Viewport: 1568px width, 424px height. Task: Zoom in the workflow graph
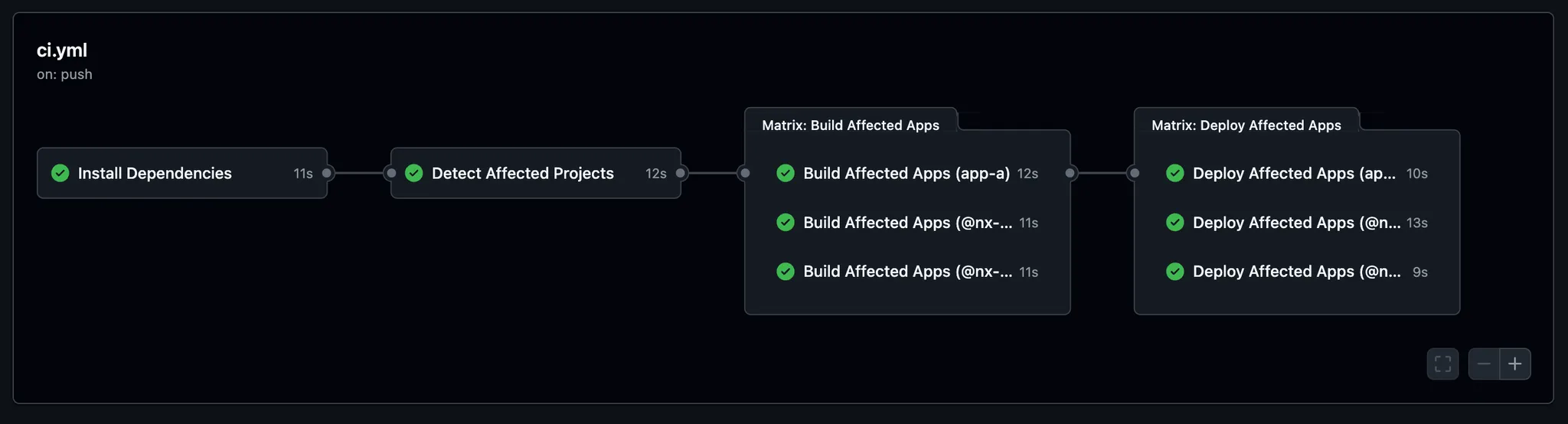click(x=1515, y=364)
